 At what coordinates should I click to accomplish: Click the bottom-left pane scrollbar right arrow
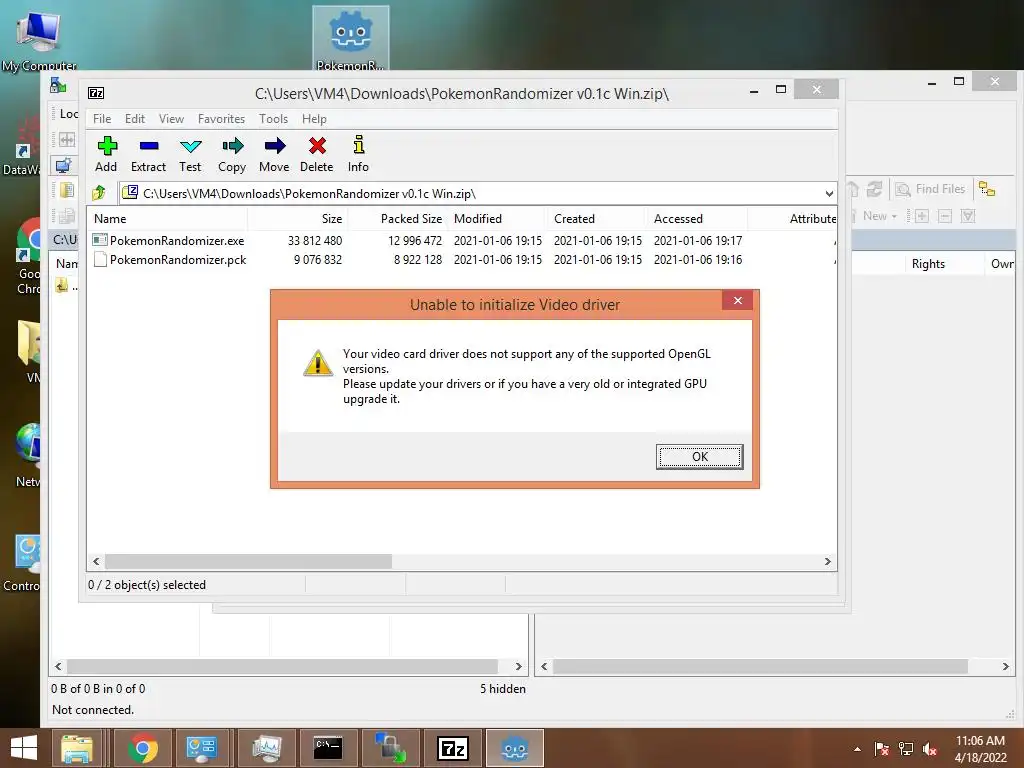519,667
